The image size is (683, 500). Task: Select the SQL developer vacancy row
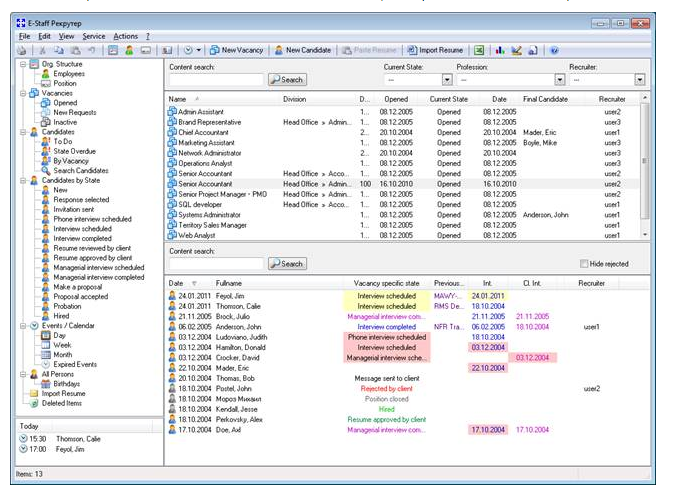click(403, 205)
